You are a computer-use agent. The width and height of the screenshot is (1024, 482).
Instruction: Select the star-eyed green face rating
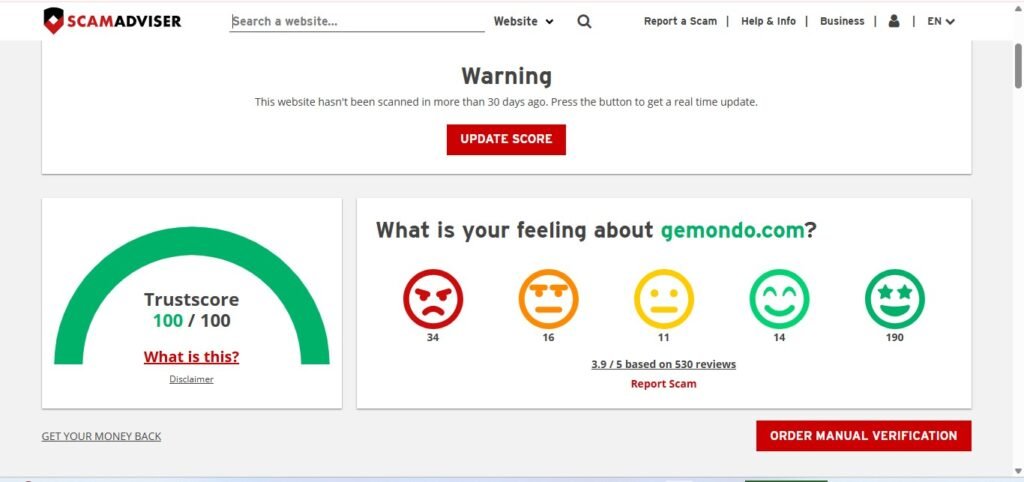pos(895,299)
